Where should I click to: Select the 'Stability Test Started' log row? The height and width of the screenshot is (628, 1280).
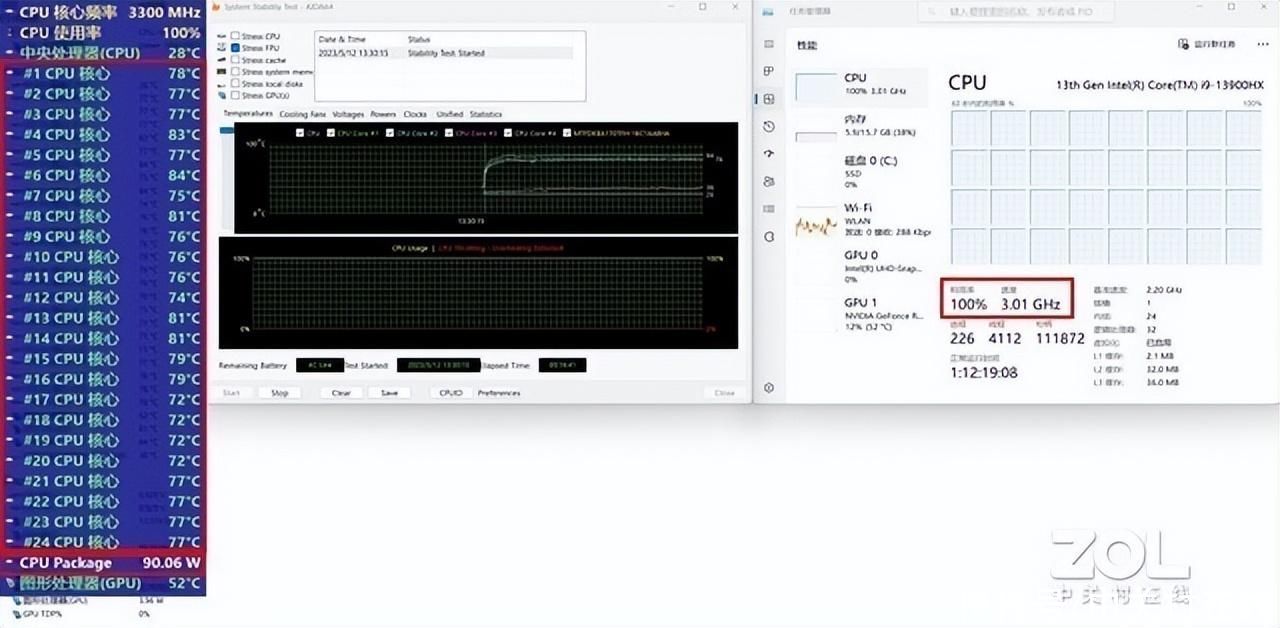point(444,53)
